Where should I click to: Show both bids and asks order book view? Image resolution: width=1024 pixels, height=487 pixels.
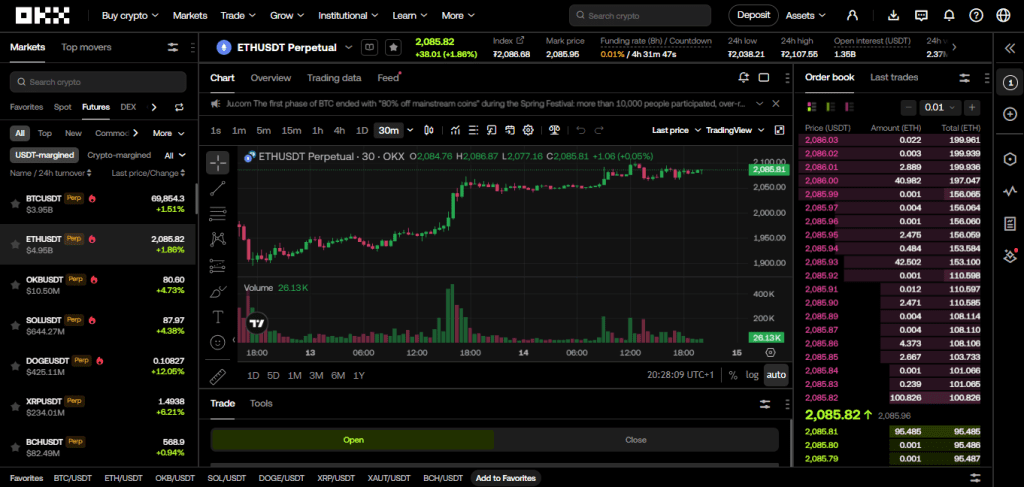pos(812,106)
